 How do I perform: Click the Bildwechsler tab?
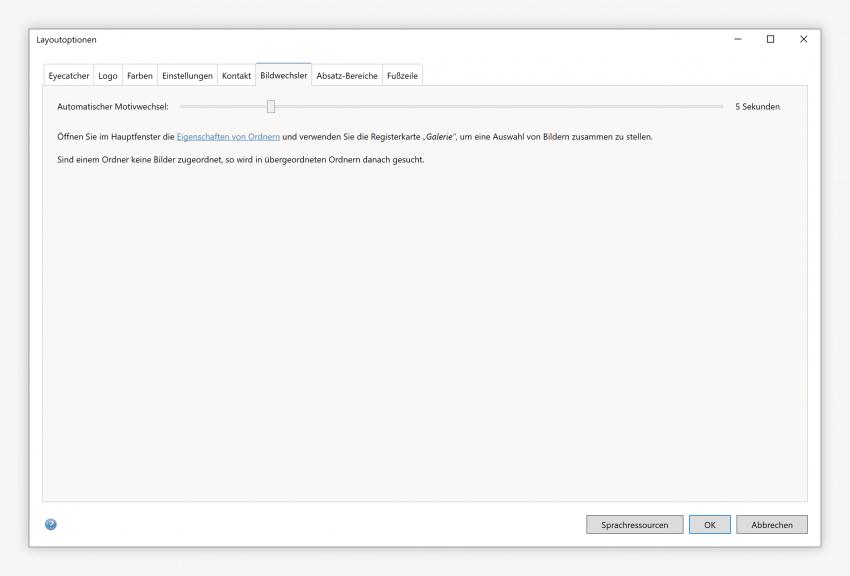point(284,75)
